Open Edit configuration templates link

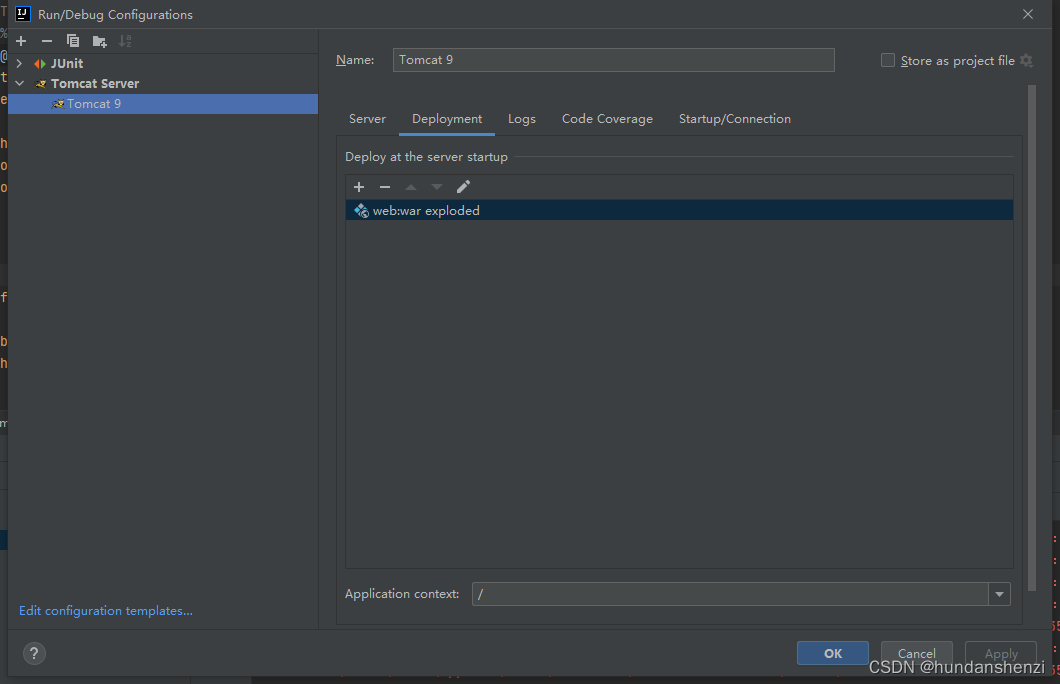pyautogui.click(x=105, y=610)
